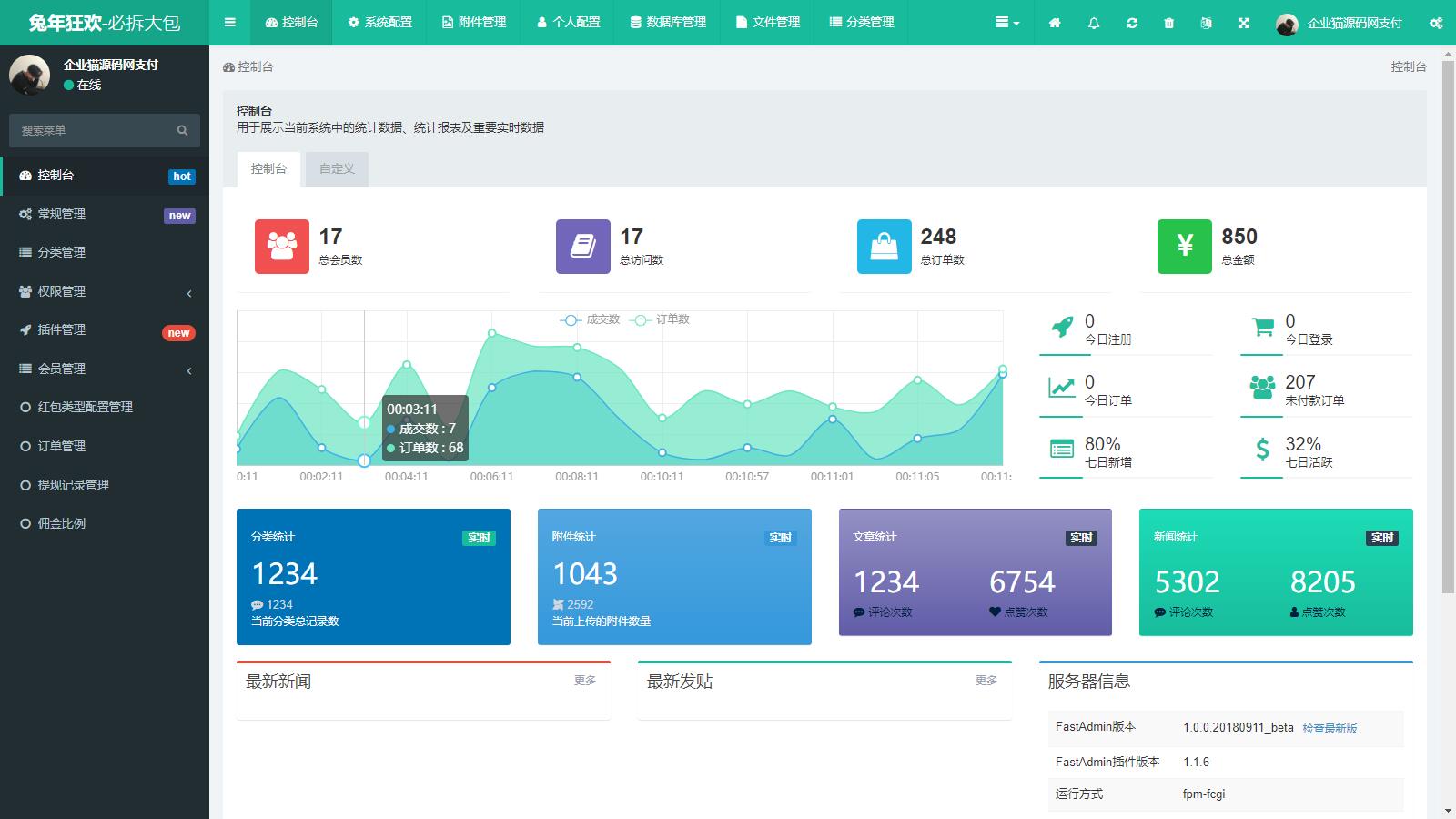Image resolution: width=1456 pixels, height=819 pixels.
Task: Open the list dropdown in top bar
Action: point(1006,23)
